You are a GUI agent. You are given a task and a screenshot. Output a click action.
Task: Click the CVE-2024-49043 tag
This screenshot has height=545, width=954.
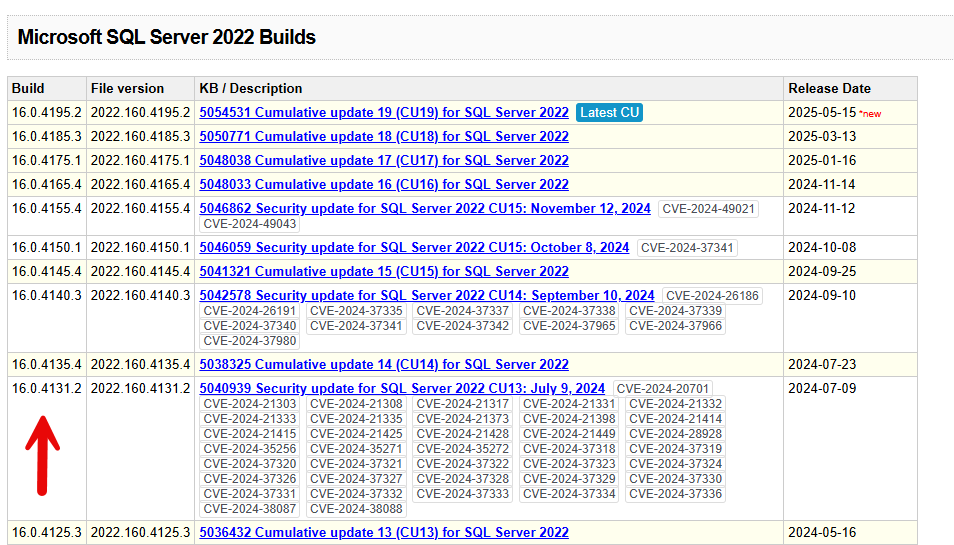point(250,224)
